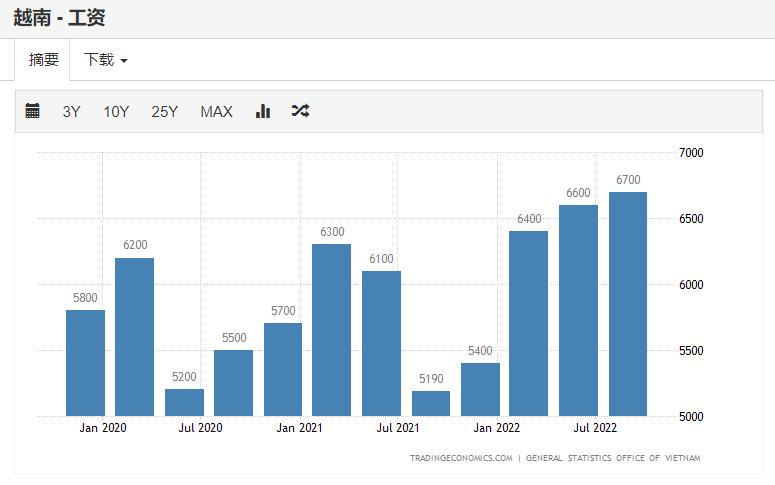
Task: Switch chart to 10Y range
Action: click(x=116, y=112)
